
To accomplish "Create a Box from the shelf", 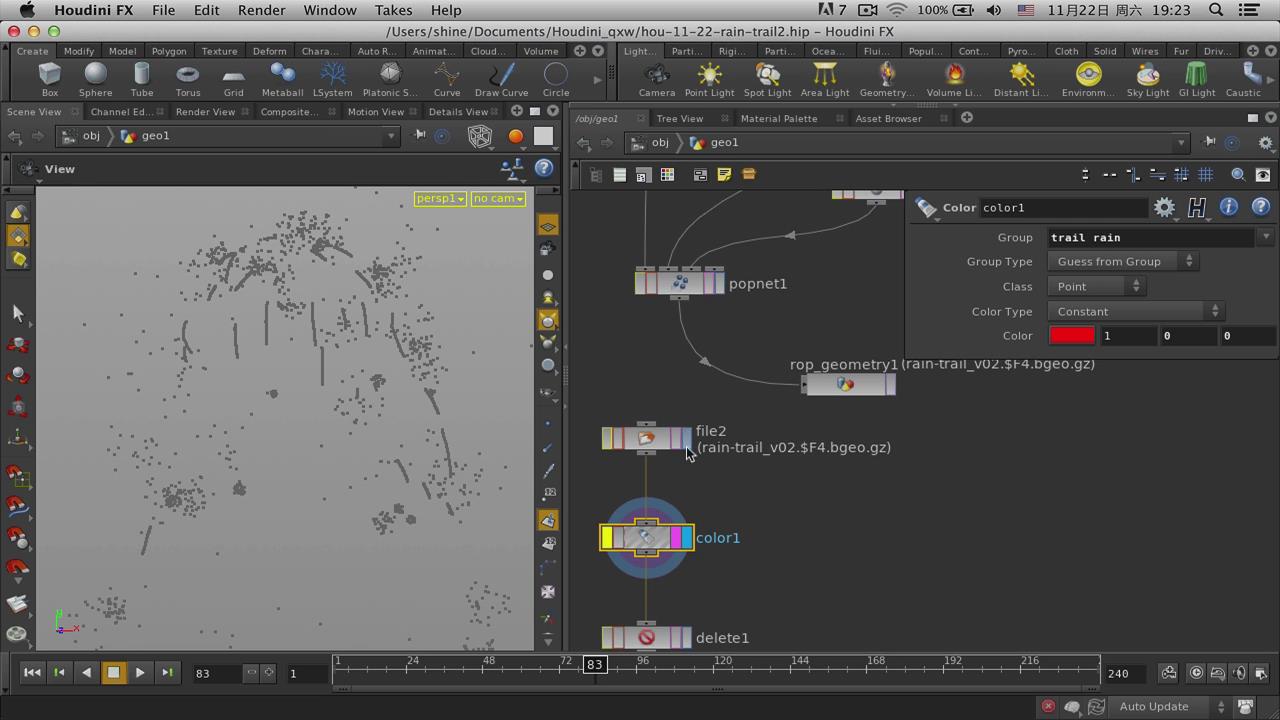I will pyautogui.click(x=49, y=78).
